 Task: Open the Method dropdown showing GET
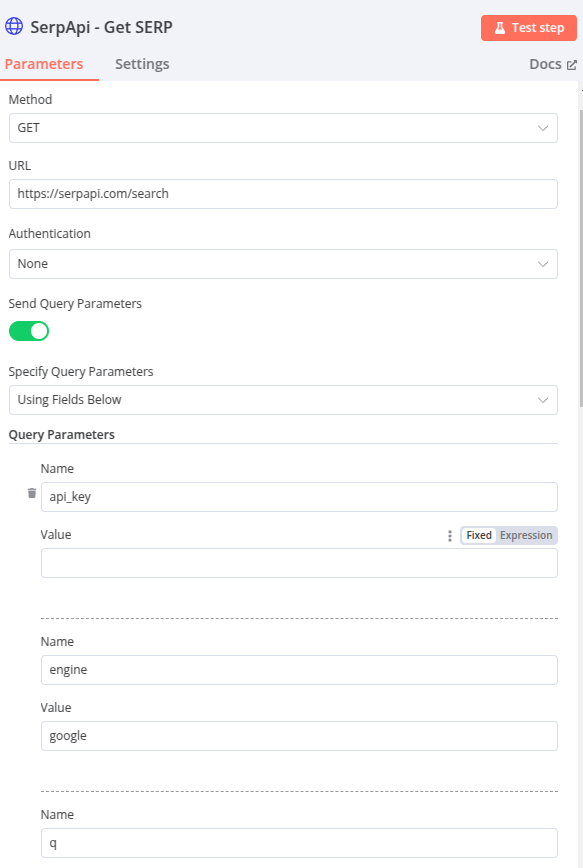click(x=283, y=128)
